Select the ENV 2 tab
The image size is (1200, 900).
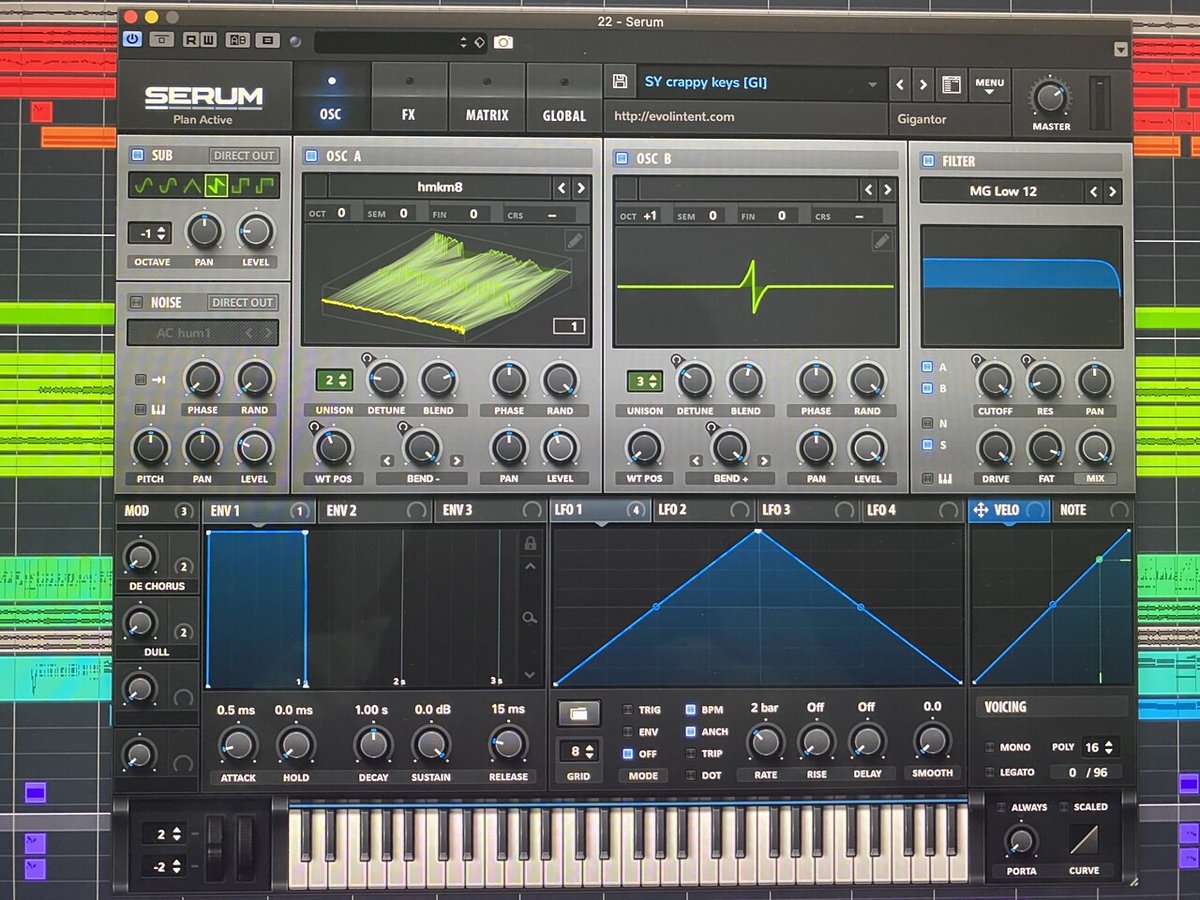click(375, 511)
